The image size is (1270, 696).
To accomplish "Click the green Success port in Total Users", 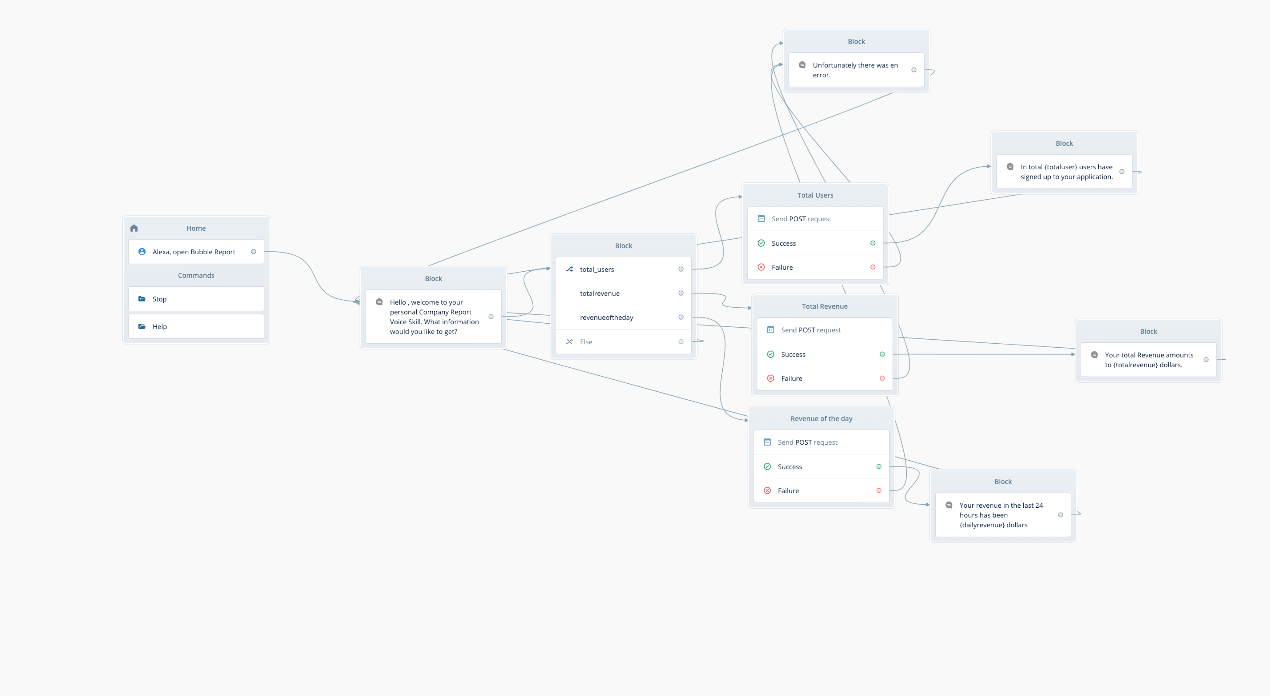I will (x=873, y=243).
